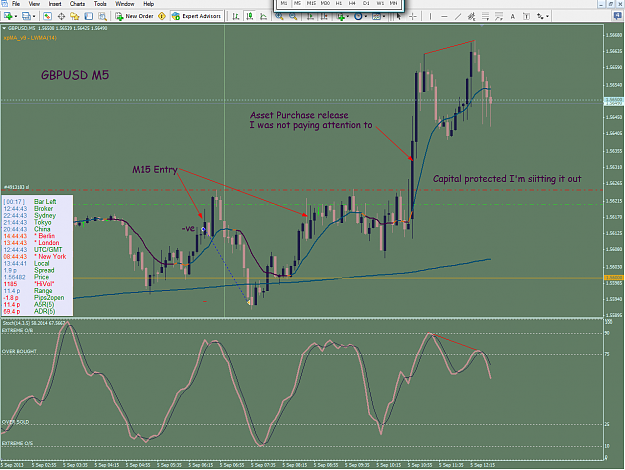This screenshot has width=625, height=470.
Task: Show the Market Watch window
Action: coord(47,16)
